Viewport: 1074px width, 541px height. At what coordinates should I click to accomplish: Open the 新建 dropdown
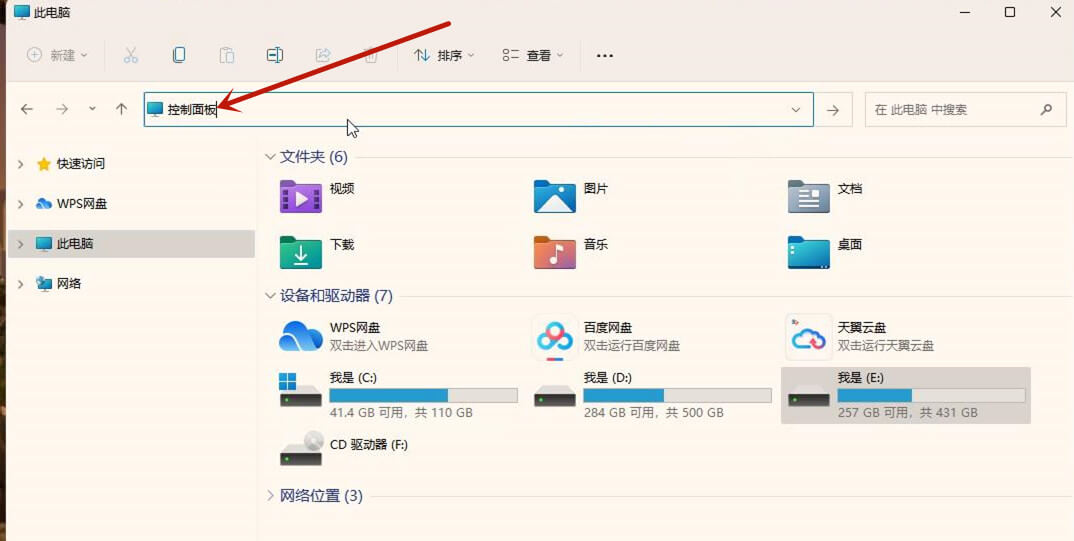point(58,55)
